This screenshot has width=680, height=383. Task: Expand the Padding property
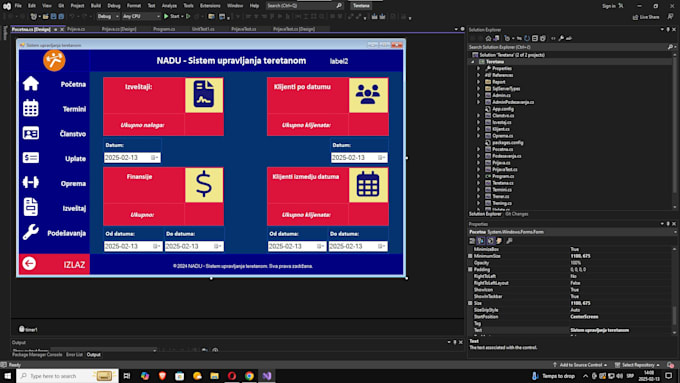(470, 269)
